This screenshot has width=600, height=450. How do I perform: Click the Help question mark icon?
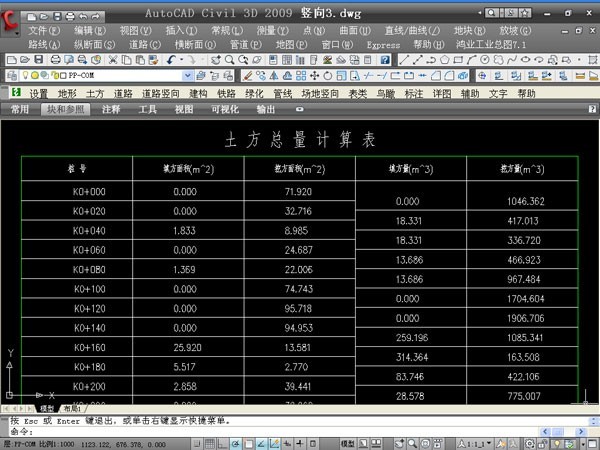(385, 60)
